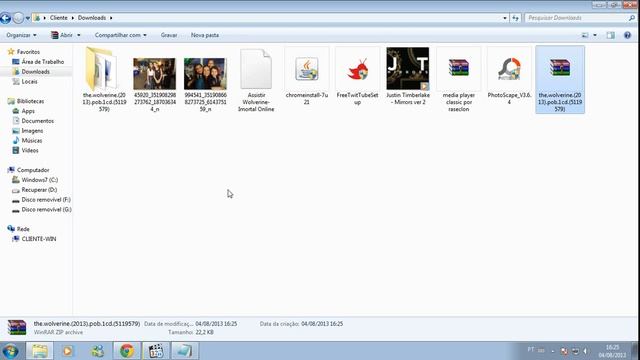Go back with the Back arrow
This screenshot has width=640, height=360.
click(x=6, y=18)
